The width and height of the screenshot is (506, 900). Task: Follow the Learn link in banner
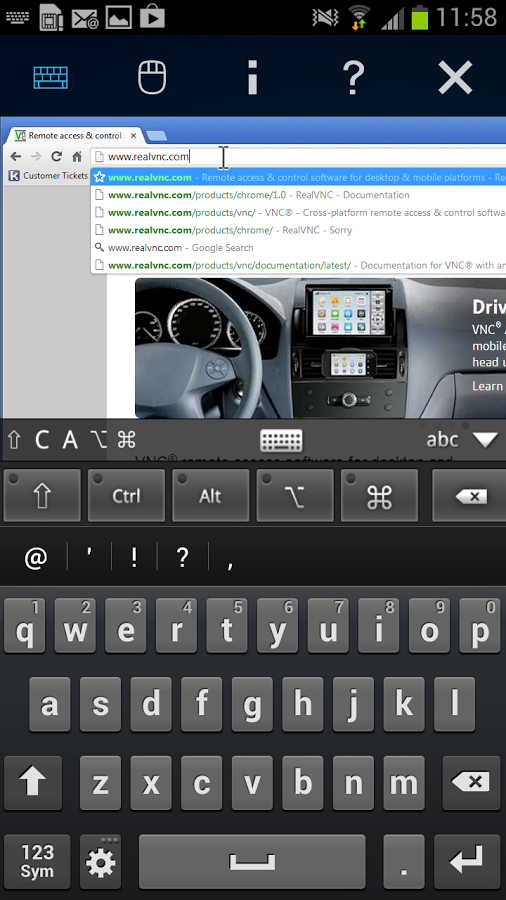[x=487, y=386]
